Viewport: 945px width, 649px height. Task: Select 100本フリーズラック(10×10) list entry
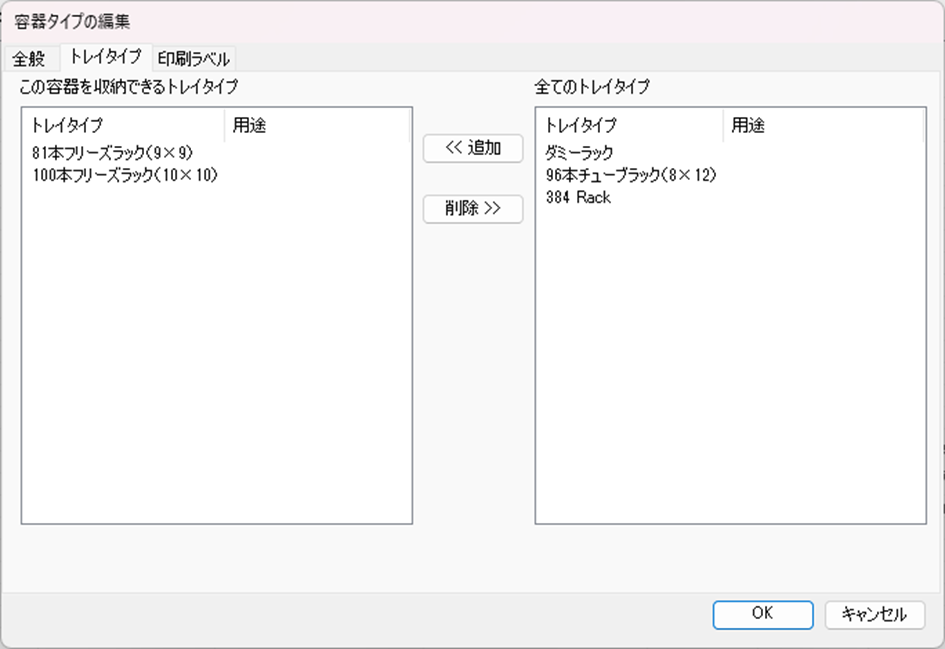[125, 175]
